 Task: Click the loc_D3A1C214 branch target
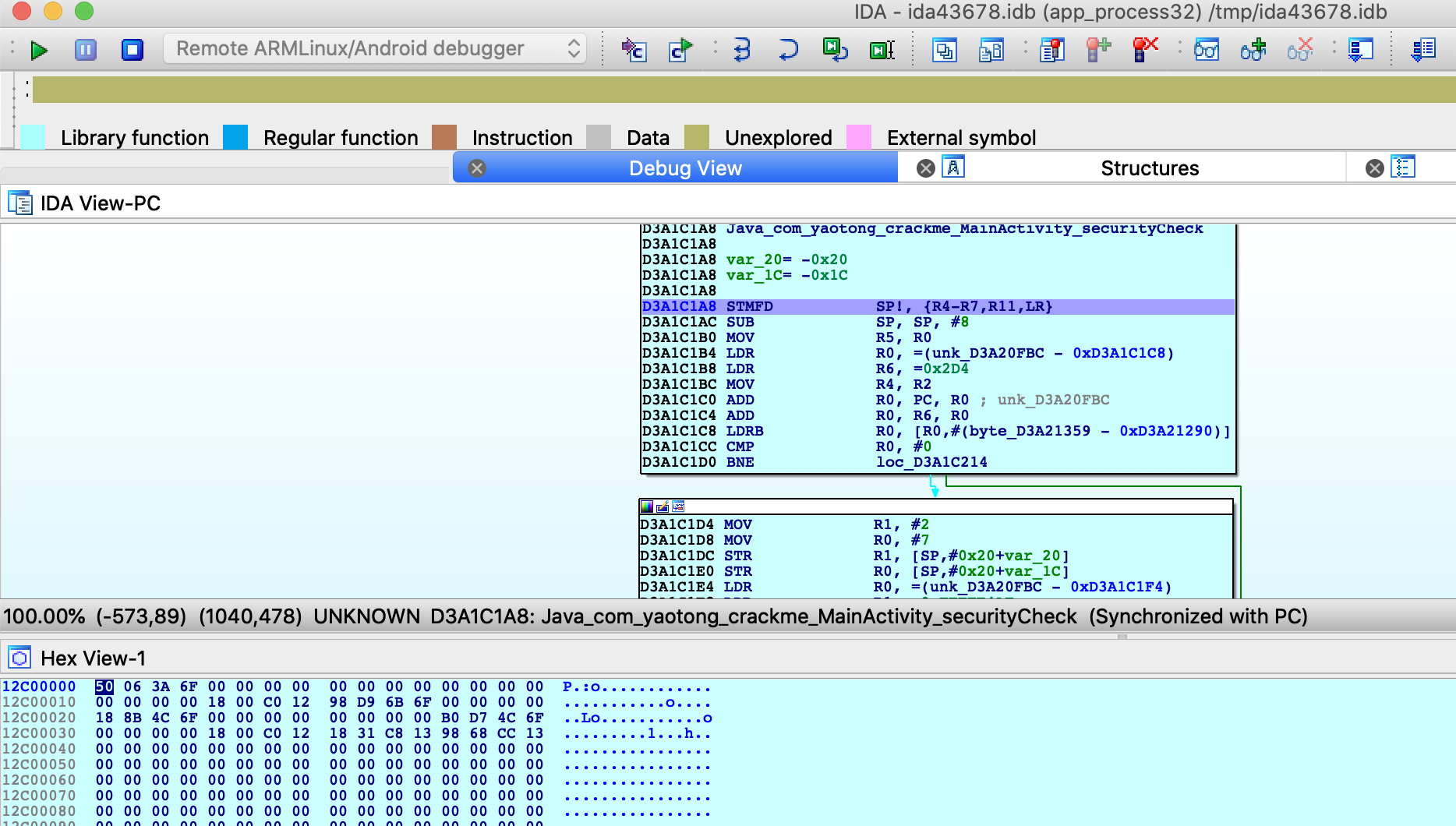pos(931,462)
